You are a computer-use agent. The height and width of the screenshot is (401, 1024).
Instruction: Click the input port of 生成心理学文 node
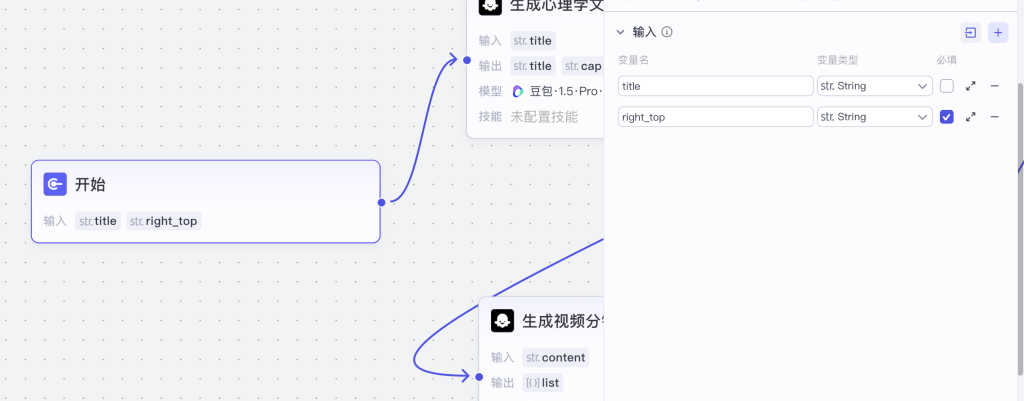coord(467,60)
